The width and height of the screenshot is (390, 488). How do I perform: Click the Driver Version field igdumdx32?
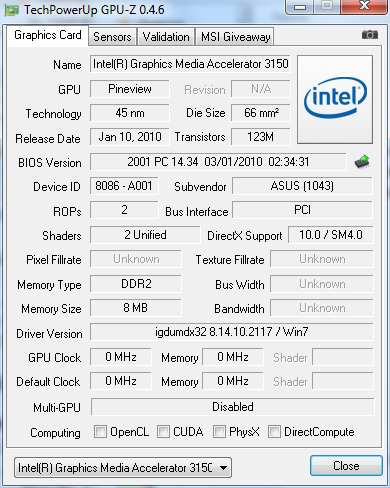point(232,332)
